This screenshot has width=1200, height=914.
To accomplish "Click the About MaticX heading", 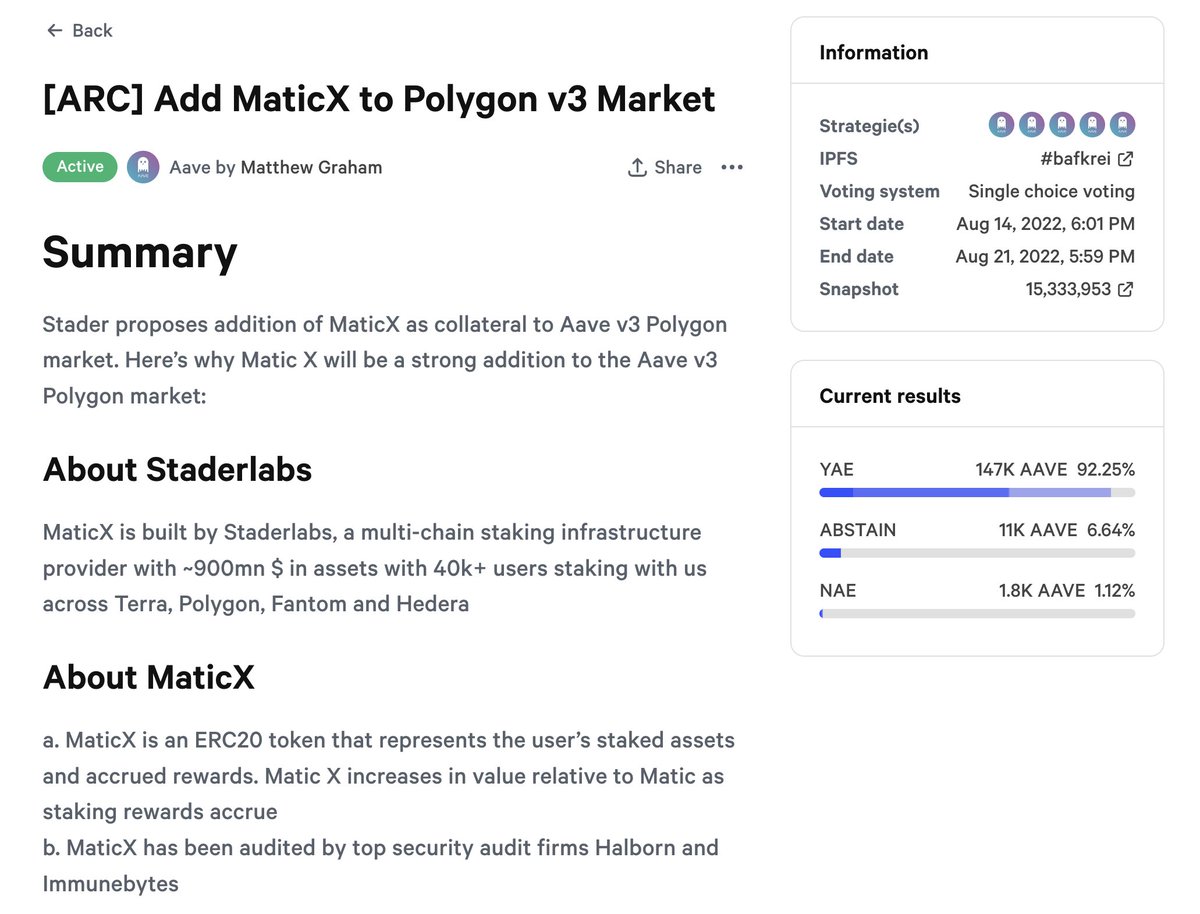I will point(148,677).
